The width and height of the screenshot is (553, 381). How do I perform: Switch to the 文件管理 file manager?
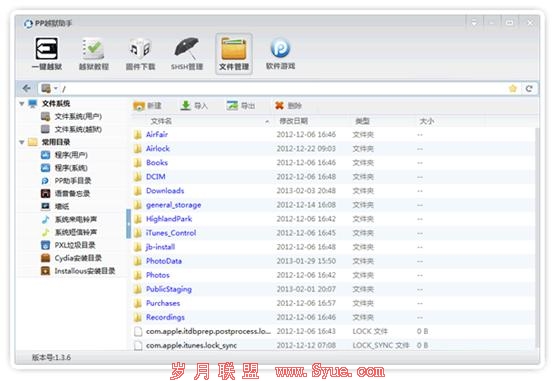[x=234, y=54]
